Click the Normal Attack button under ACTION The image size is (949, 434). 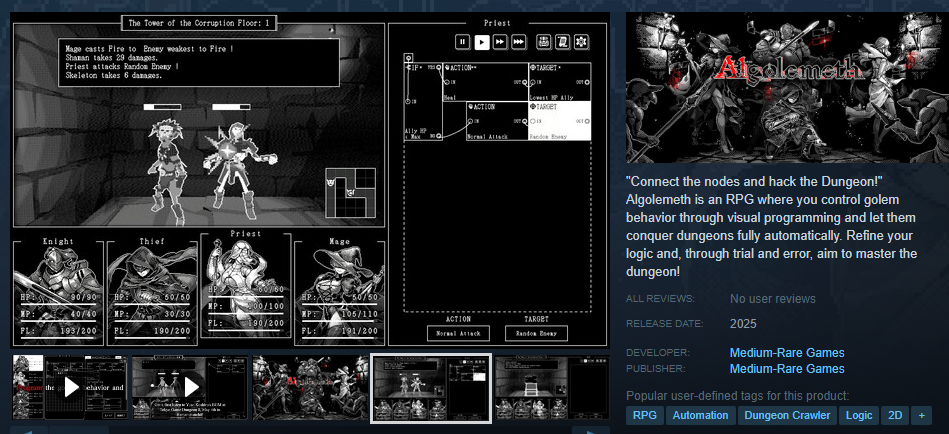tap(458, 333)
